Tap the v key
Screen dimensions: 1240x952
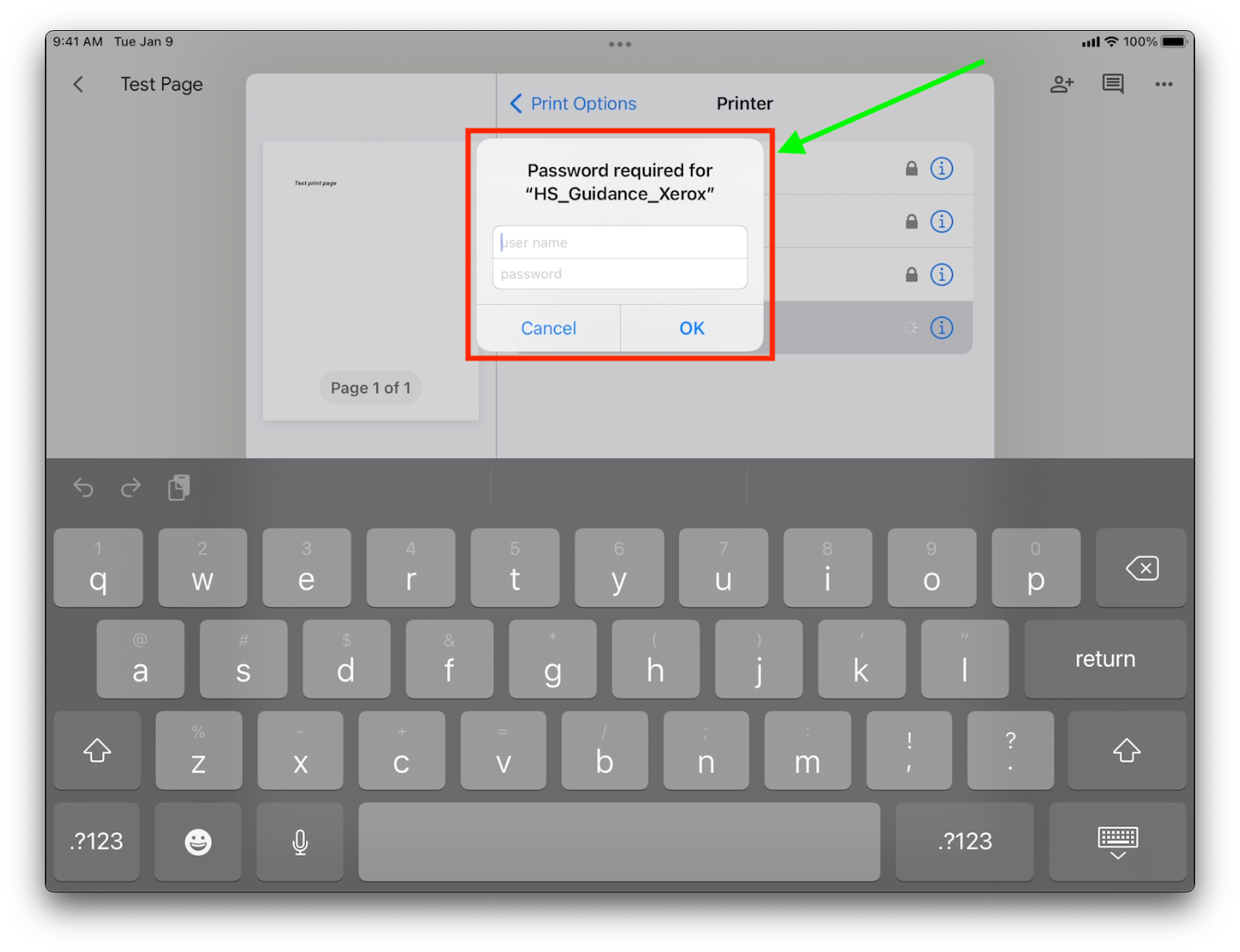[503, 751]
